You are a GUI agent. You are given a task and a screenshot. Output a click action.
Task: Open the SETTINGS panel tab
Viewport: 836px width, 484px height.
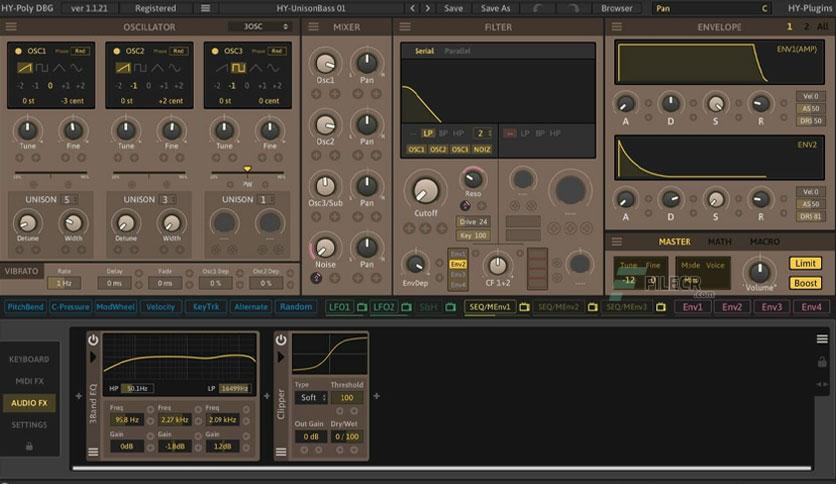pos(29,425)
